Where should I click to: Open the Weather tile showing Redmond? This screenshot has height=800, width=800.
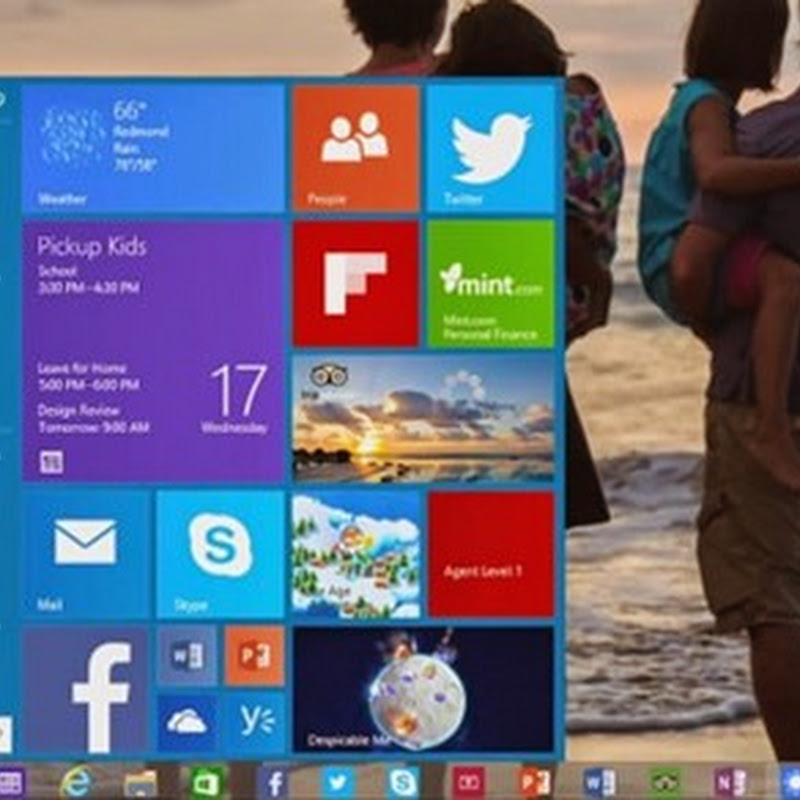point(153,148)
